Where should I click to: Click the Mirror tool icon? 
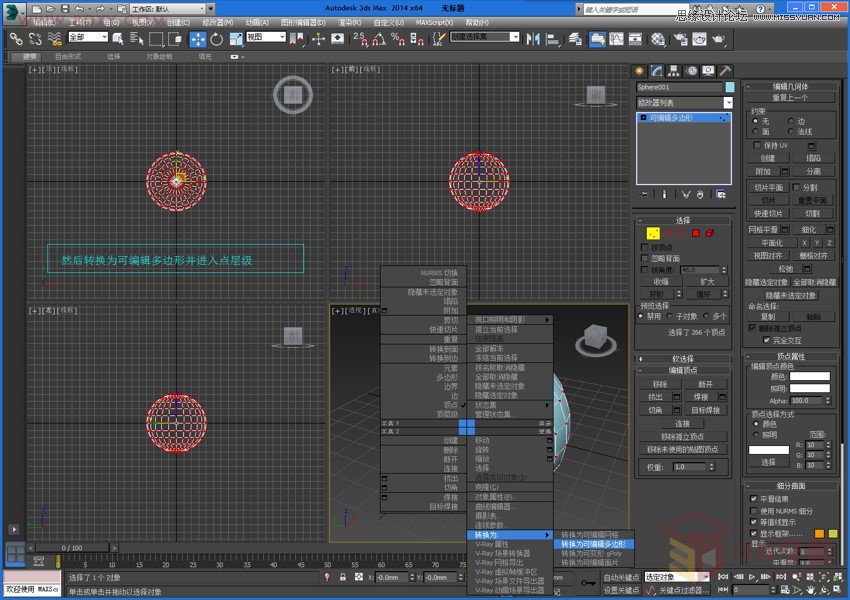[x=532, y=40]
